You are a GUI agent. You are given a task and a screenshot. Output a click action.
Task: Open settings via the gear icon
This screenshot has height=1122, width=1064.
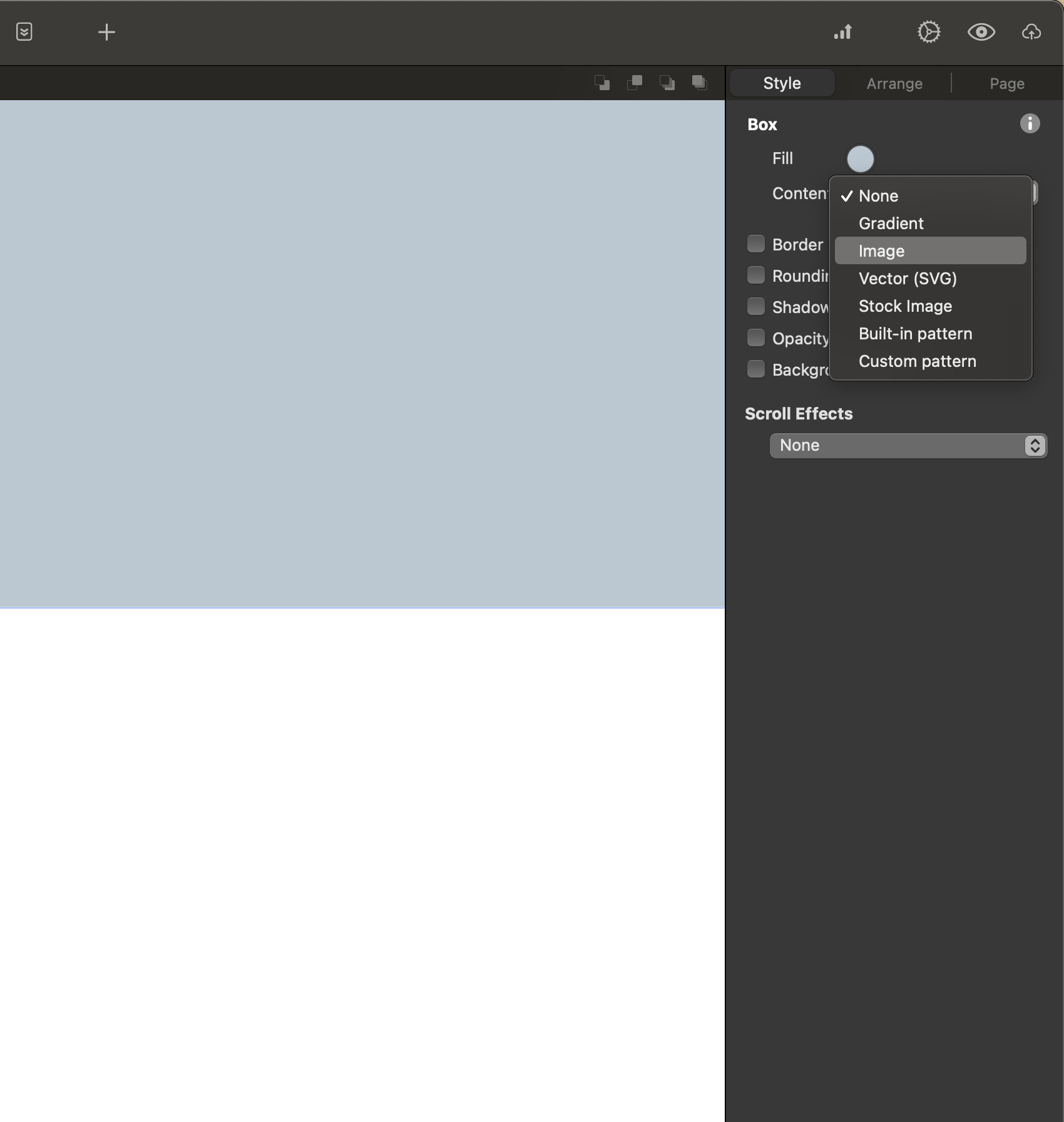pos(929,32)
